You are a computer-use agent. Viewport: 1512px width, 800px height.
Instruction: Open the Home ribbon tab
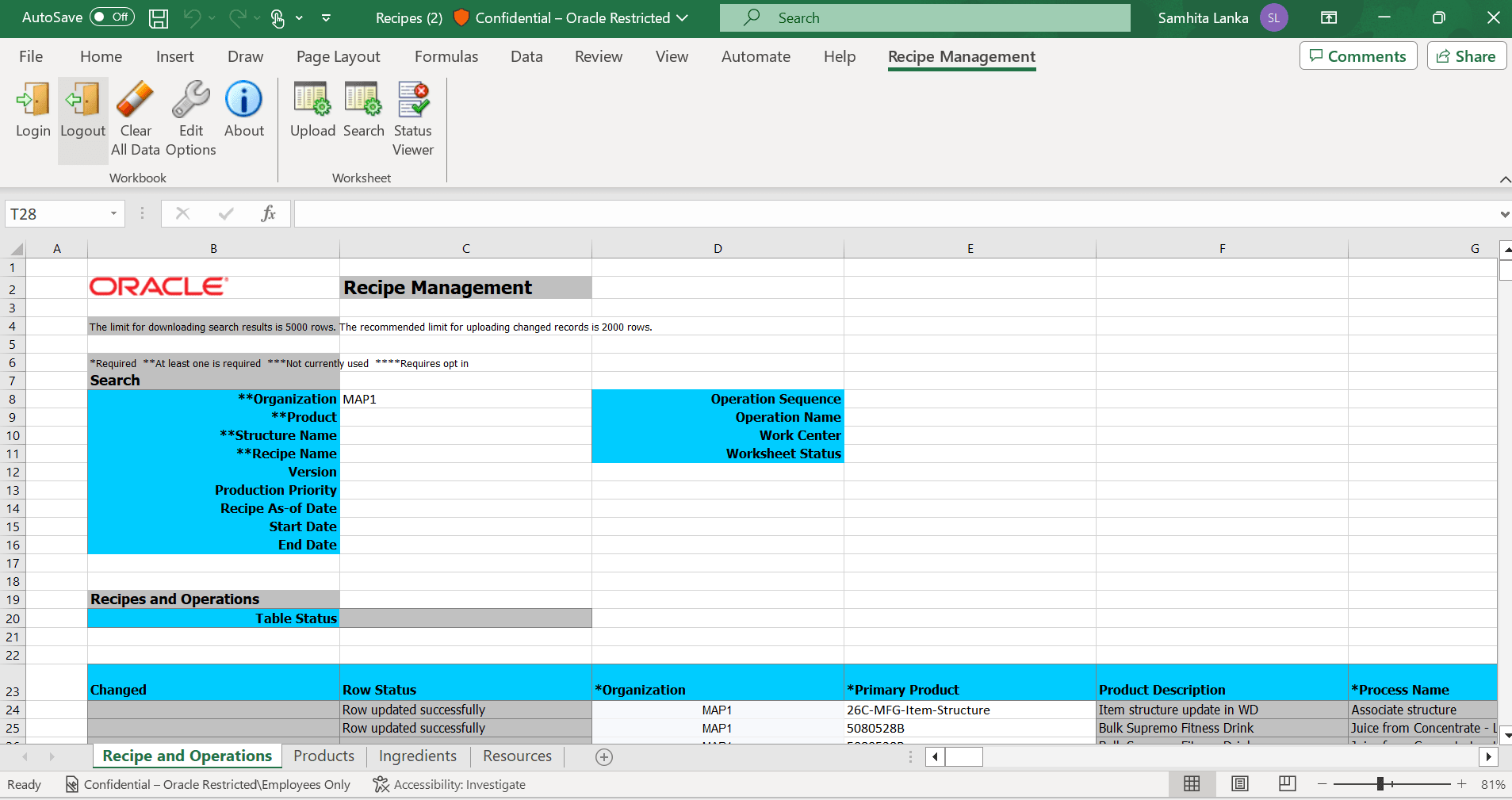pyautogui.click(x=101, y=56)
